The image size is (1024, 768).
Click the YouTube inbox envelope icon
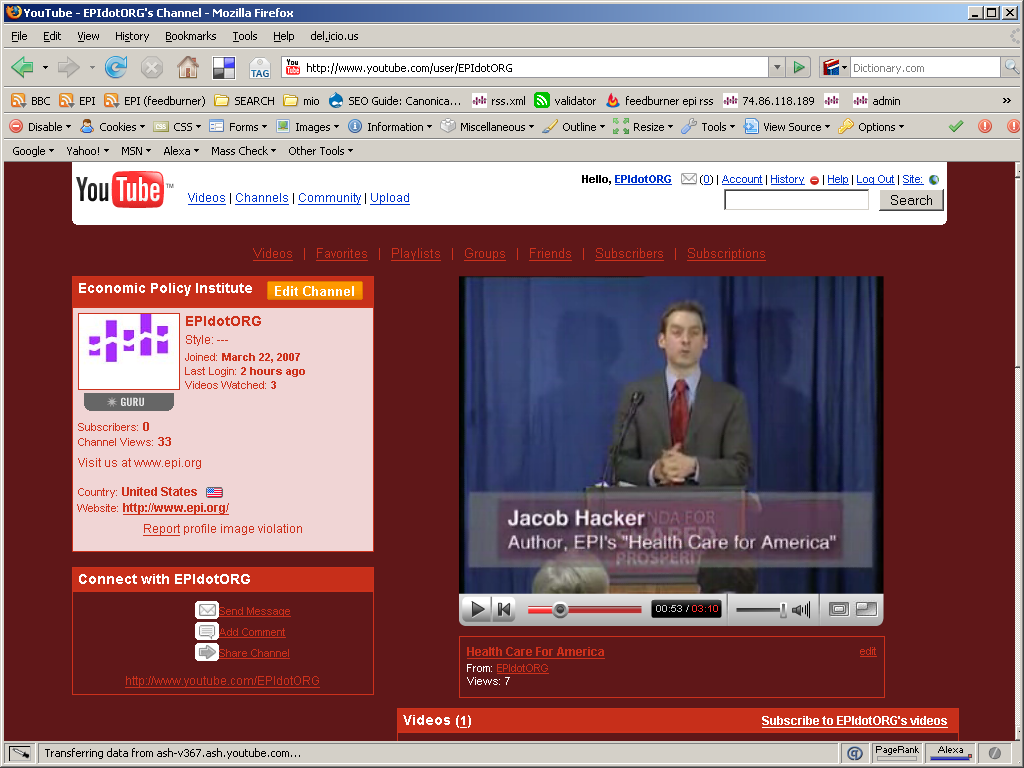coord(688,178)
